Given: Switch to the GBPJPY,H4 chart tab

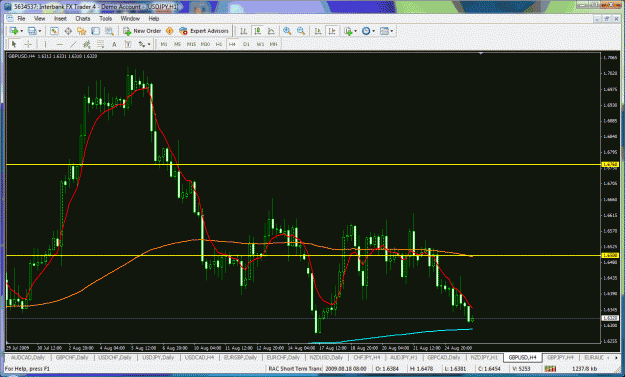Looking at the screenshot, I should (x=560, y=357).
